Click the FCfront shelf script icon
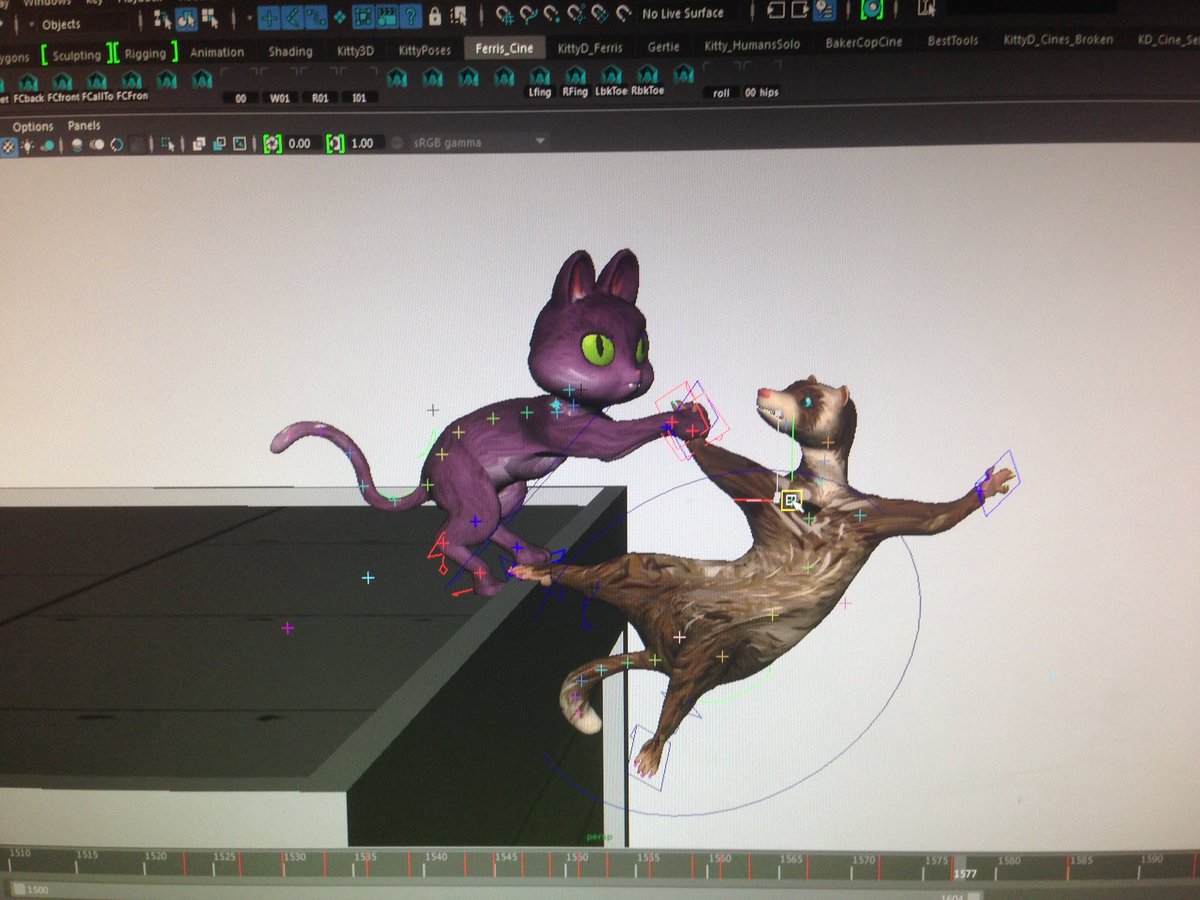This screenshot has width=1200, height=900. [62, 82]
